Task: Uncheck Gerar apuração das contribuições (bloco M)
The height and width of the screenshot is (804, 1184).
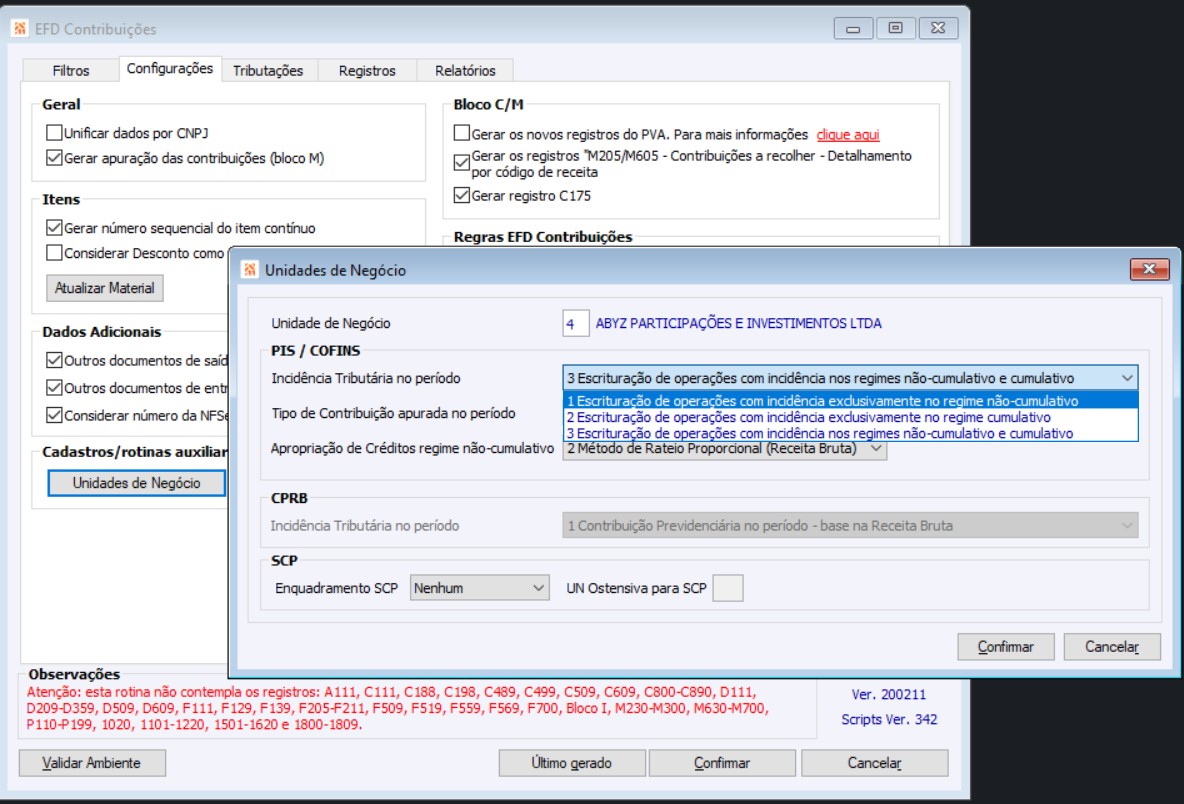Action: (x=54, y=158)
